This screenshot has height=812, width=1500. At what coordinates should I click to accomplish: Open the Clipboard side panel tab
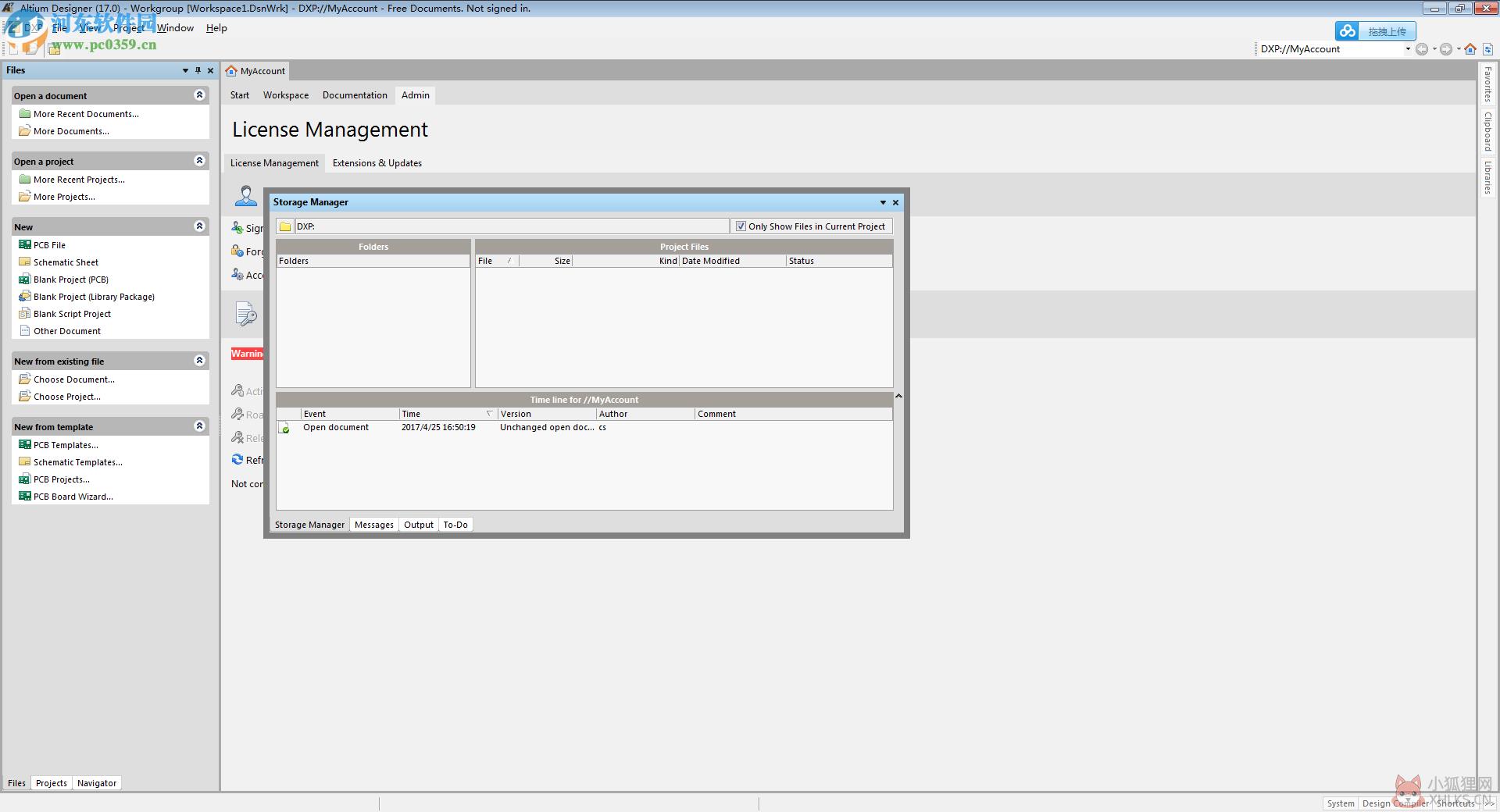pos(1488,132)
